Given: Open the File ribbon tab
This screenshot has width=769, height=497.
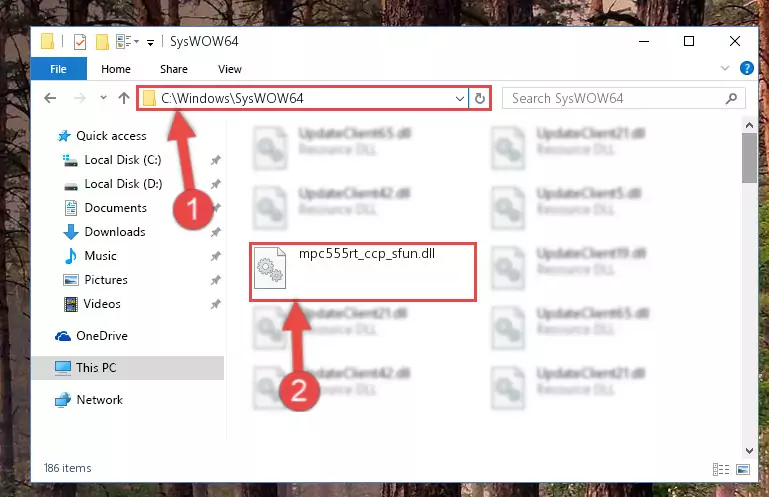Looking at the screenshot, I should [58, 69].
